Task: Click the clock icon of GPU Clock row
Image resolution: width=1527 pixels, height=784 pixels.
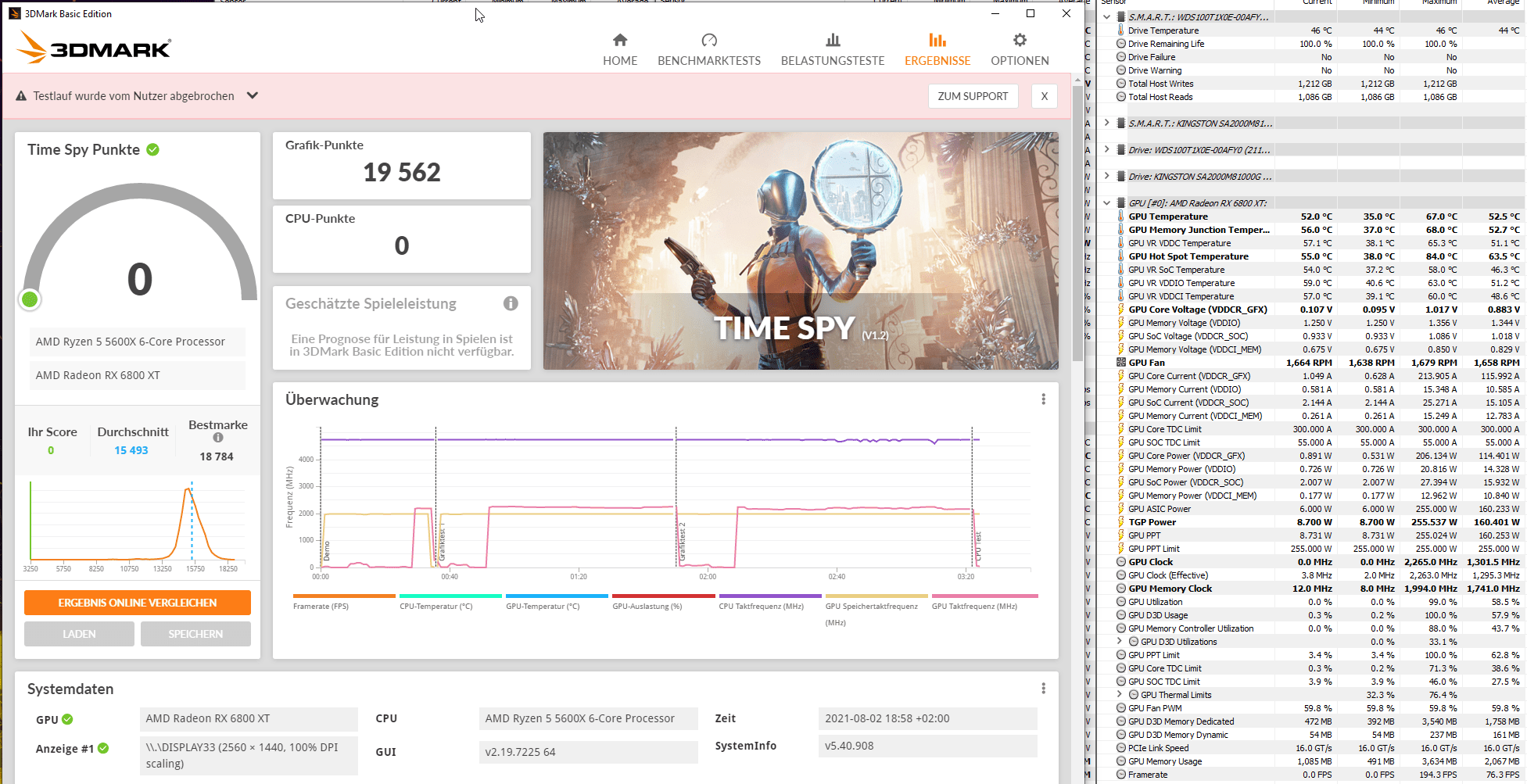Action: [x=1121, y=562]
